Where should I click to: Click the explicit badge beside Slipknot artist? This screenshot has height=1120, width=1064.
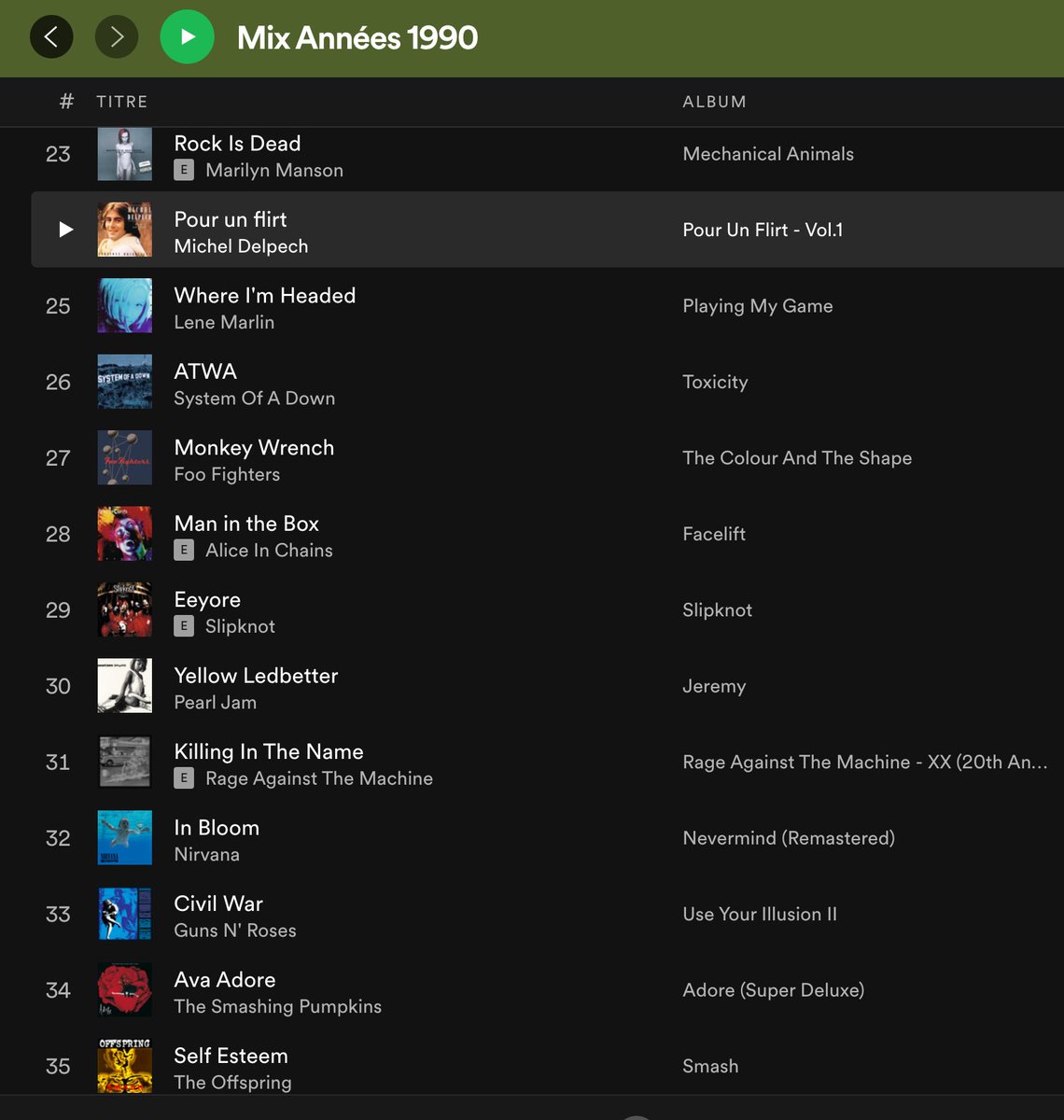coord(184,626)
